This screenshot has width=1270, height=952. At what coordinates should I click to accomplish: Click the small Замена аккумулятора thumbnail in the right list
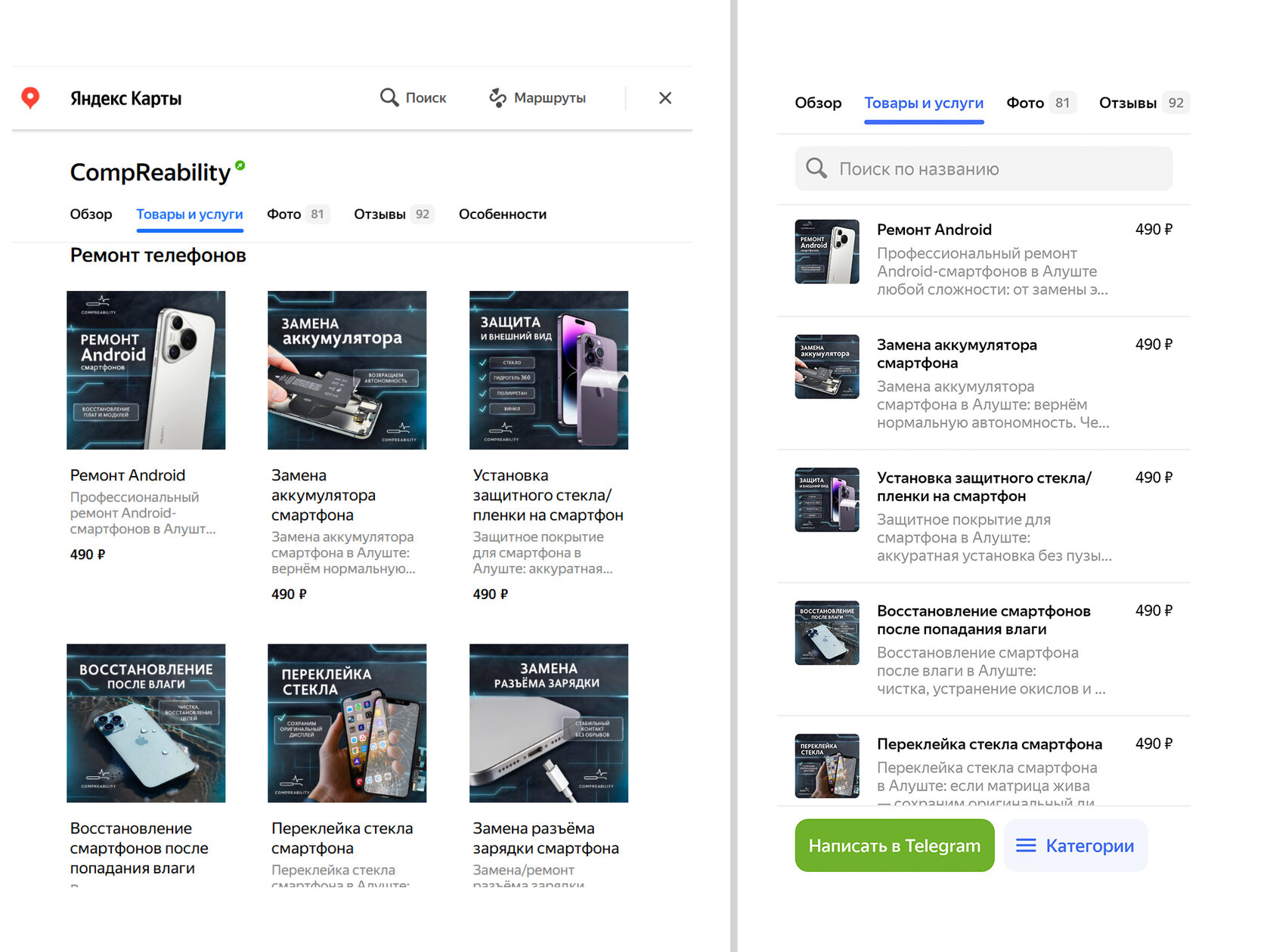tap(827, 366)
